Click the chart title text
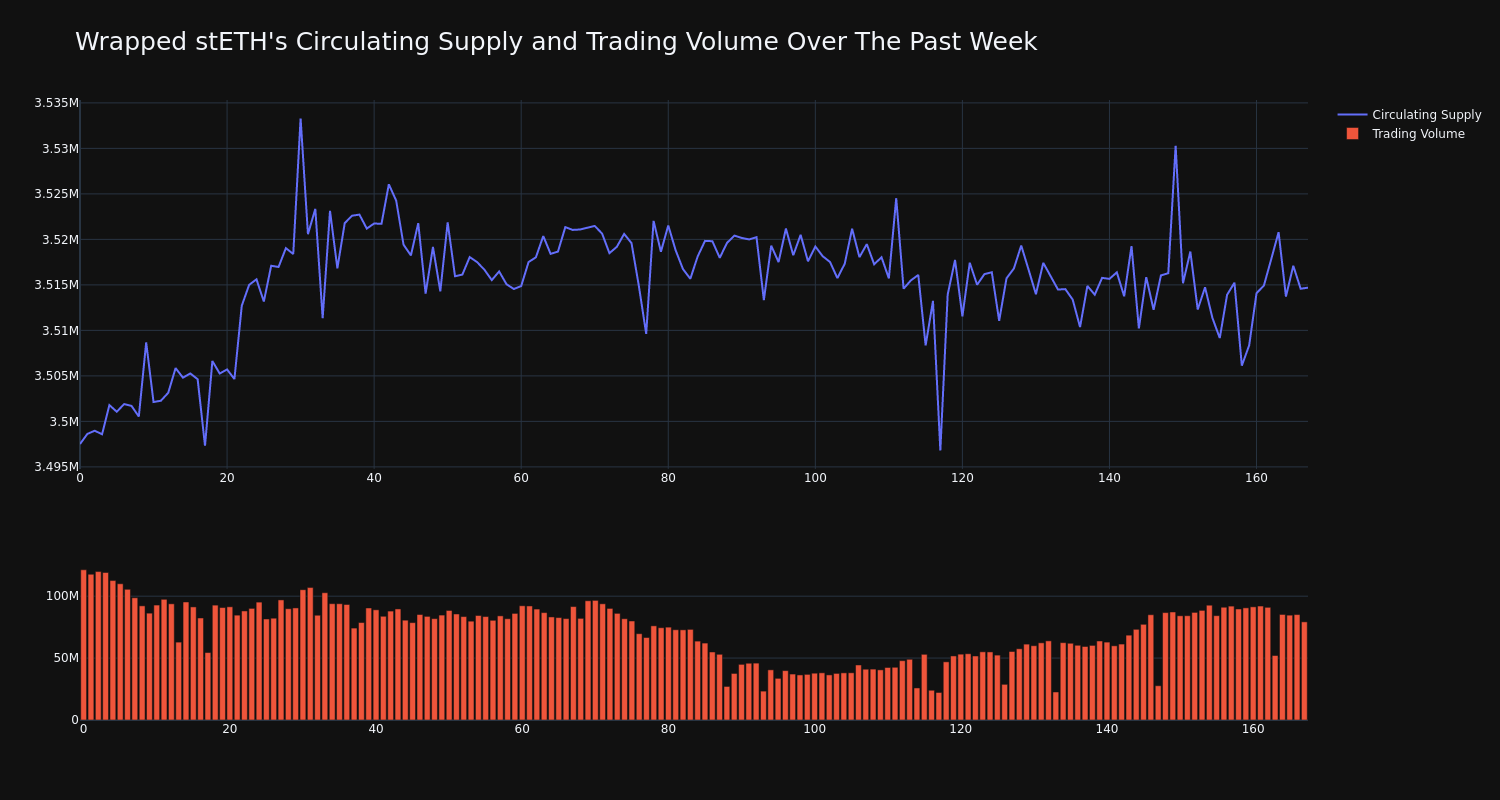Viewport: 1500px width, 800px height. pyautogui.click(x=556, y=42)
